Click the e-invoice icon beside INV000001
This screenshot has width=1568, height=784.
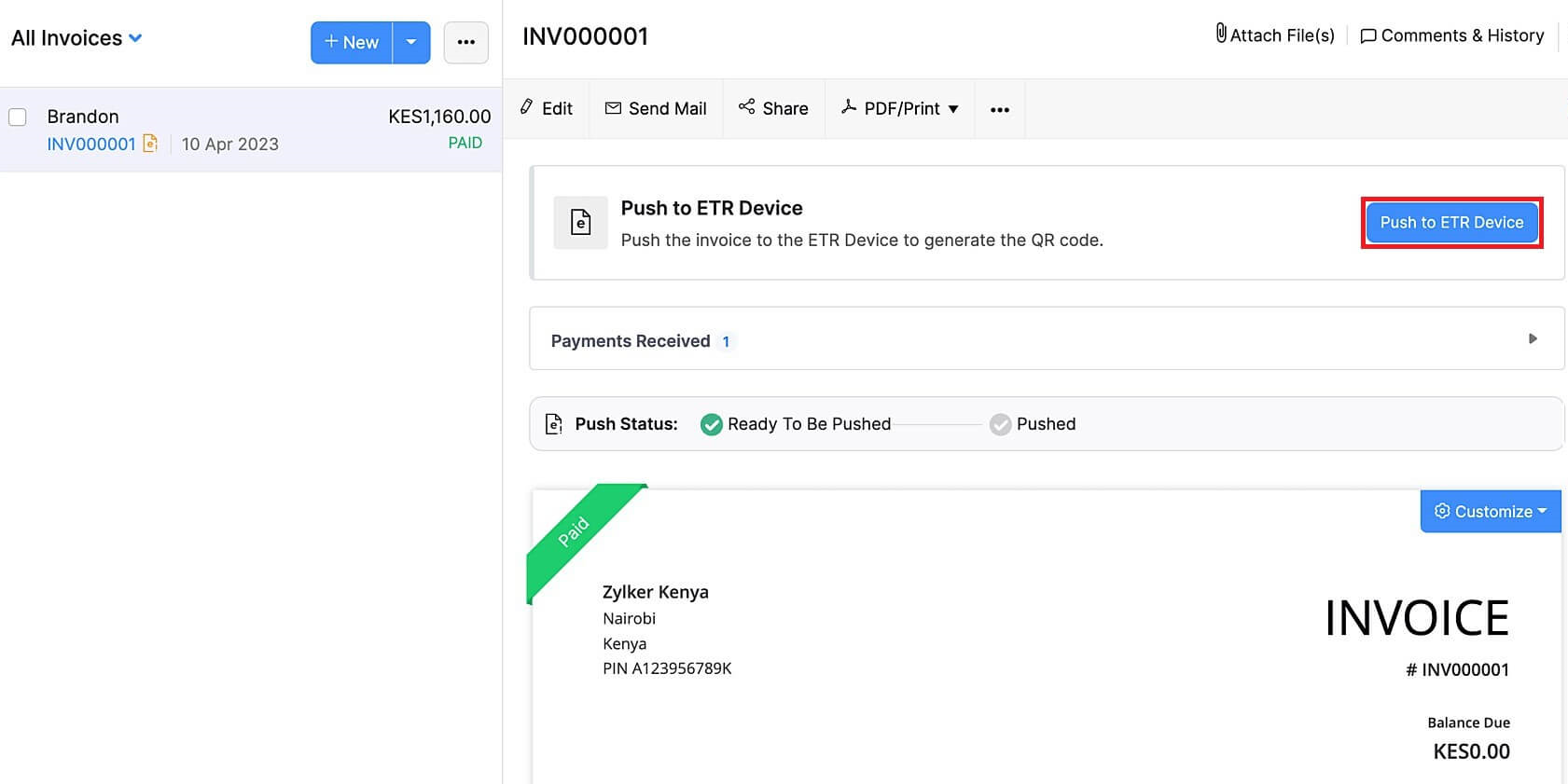[150, 144]
